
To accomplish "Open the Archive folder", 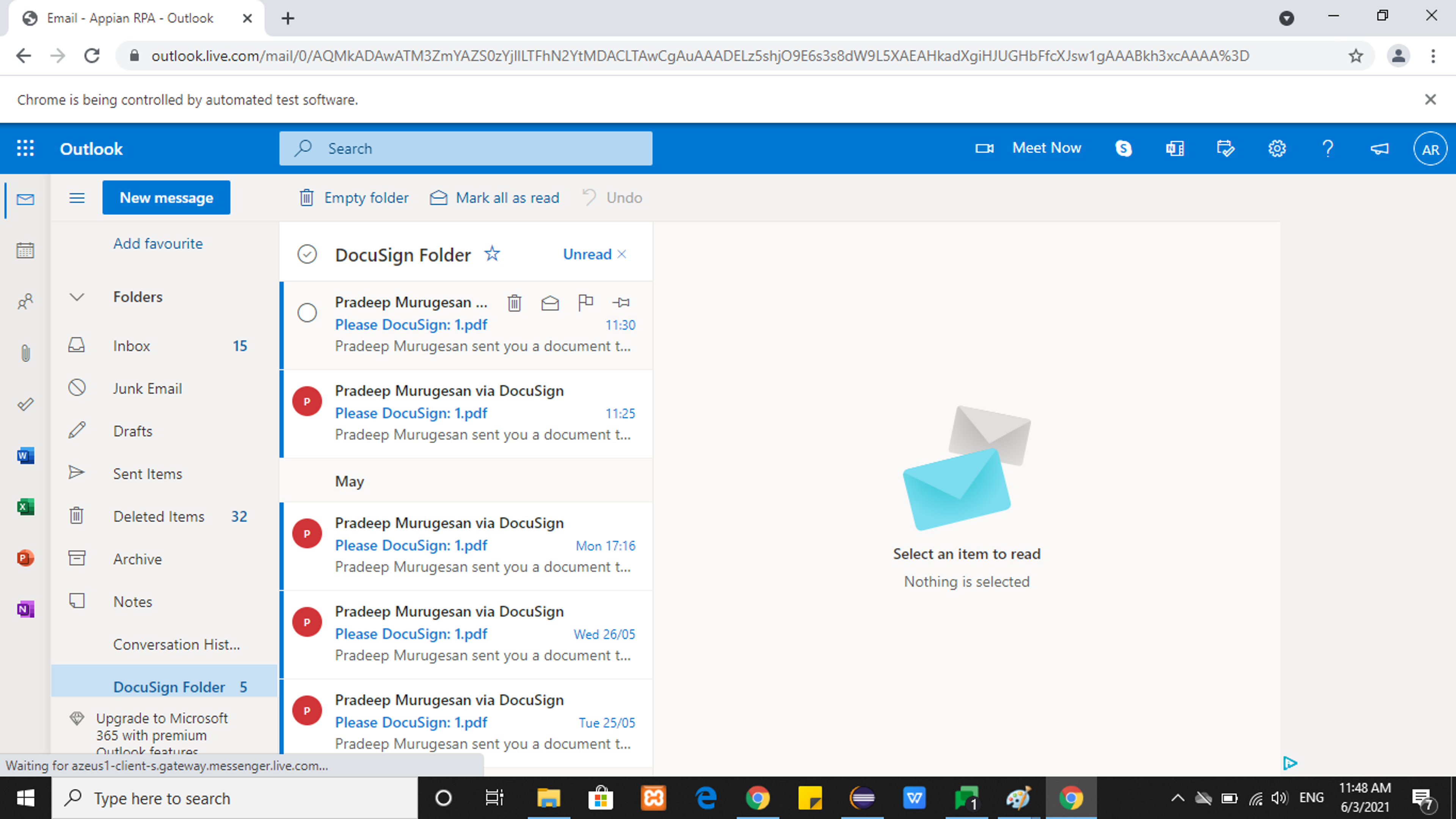I will 164,559.
